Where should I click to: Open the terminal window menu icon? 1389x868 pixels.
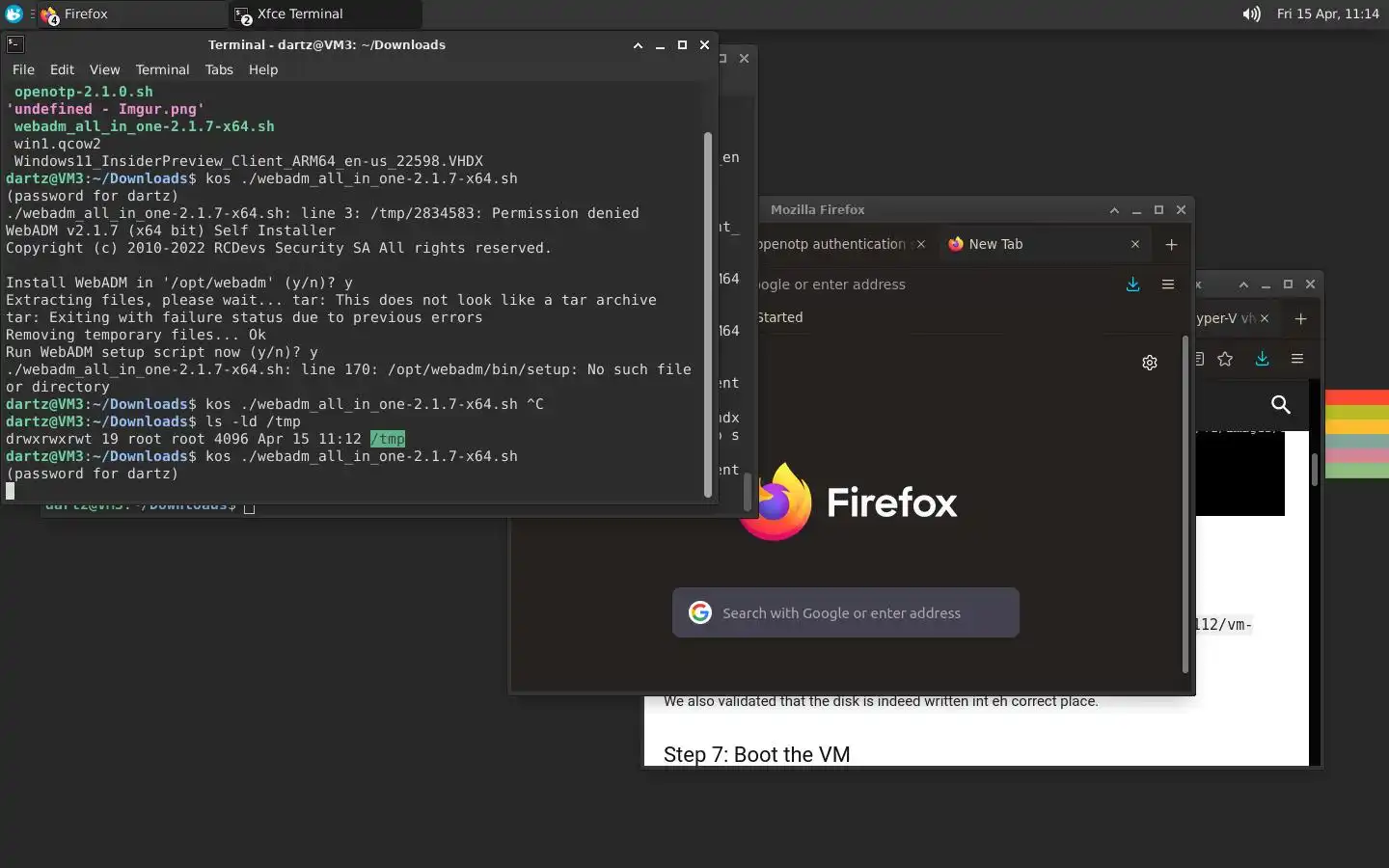15,44
